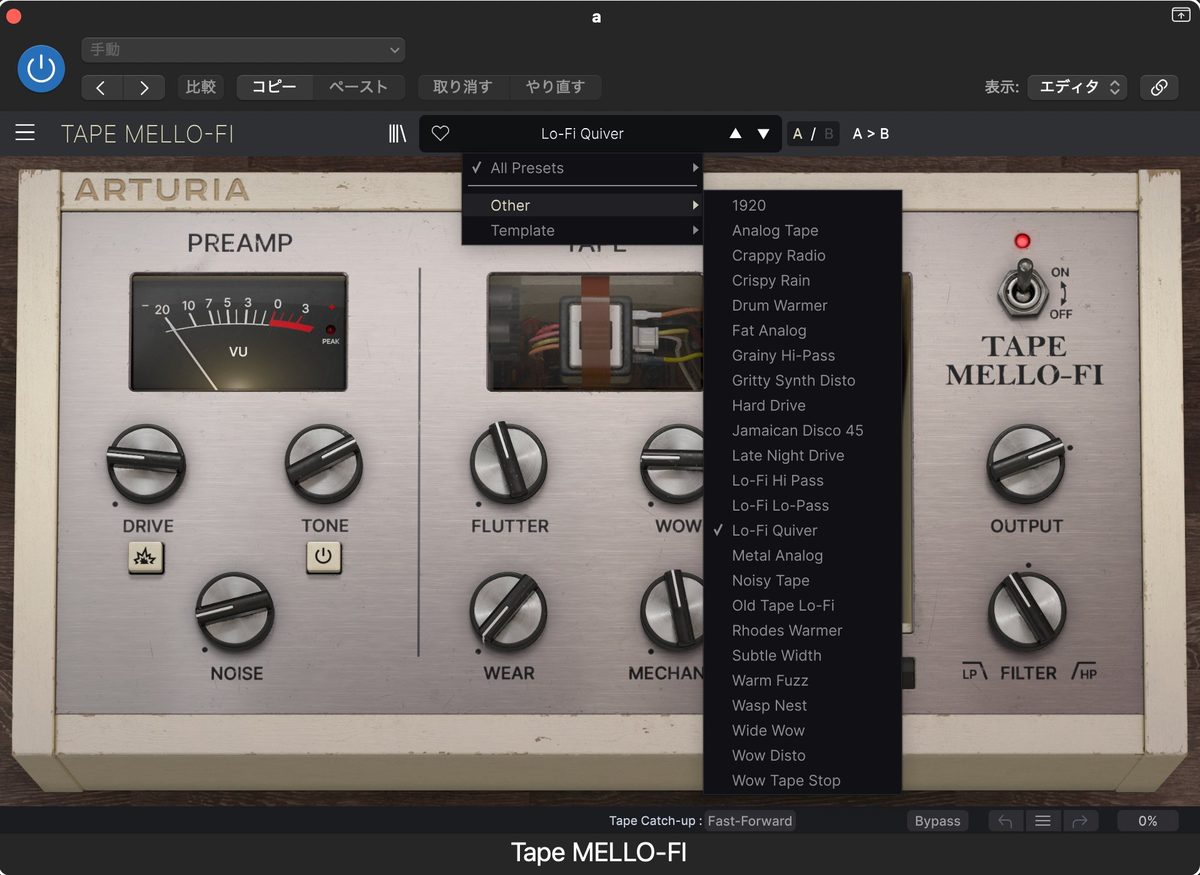Load next preset with down arrow
The width and height of the screenshot is (1200, 875).
764,133
